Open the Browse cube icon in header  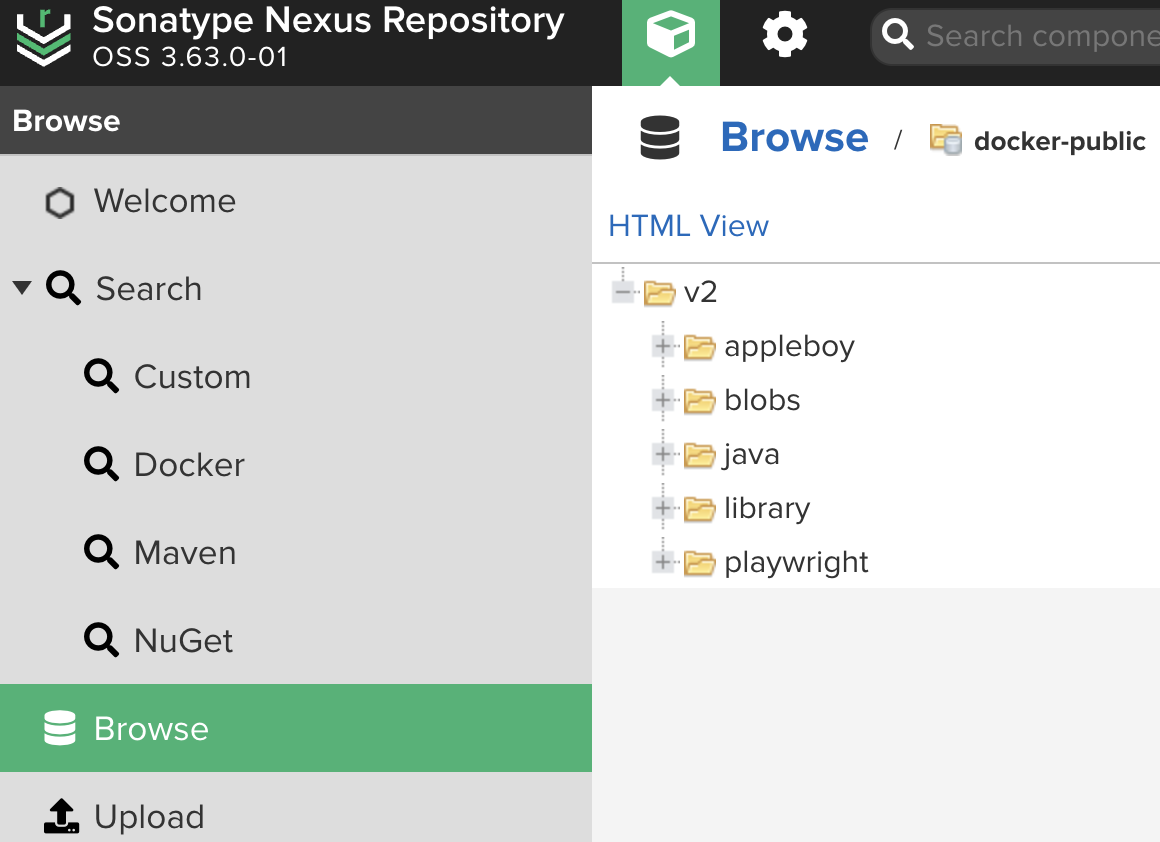pyautogui.click(x=670, y=35)
